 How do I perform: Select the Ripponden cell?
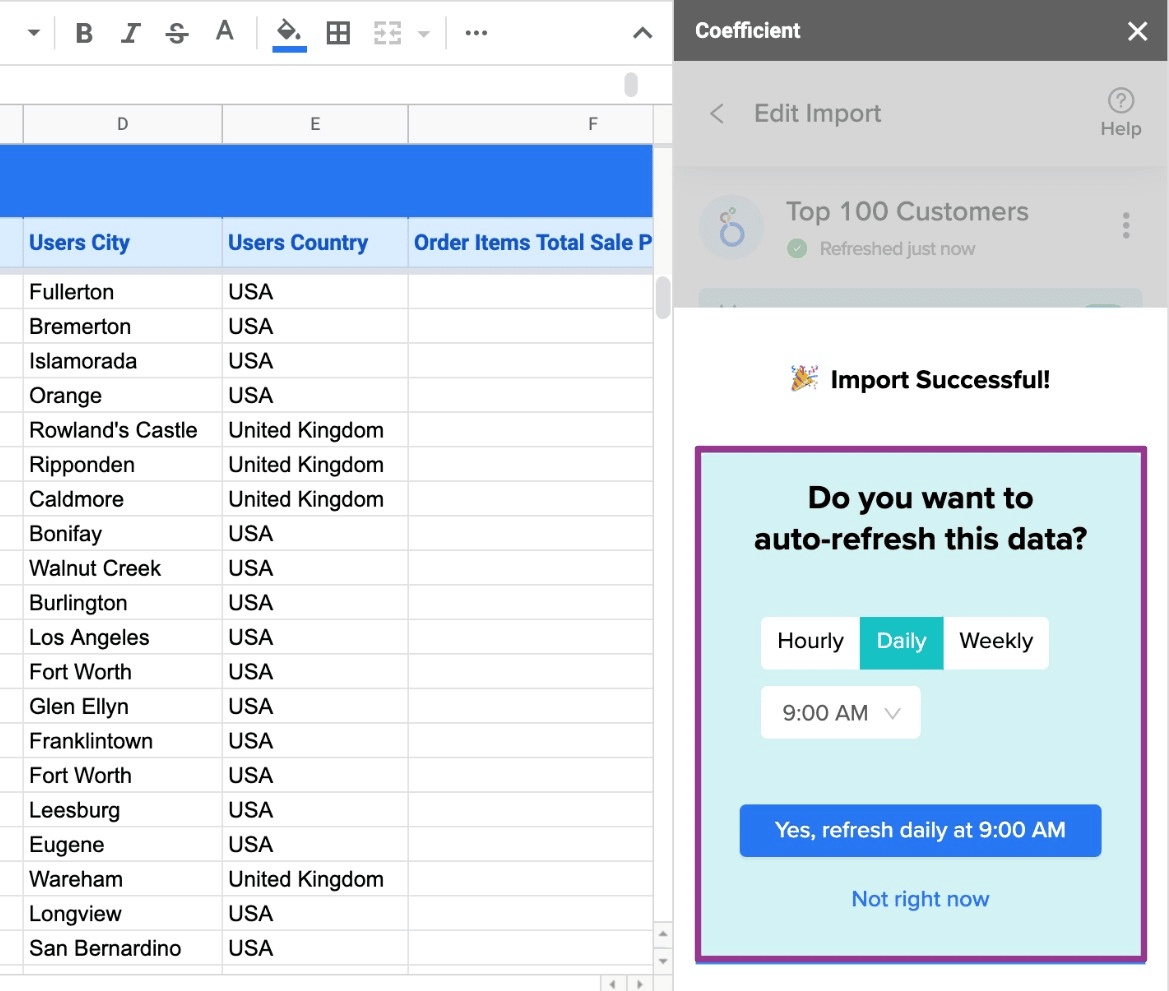coord(122,465)
